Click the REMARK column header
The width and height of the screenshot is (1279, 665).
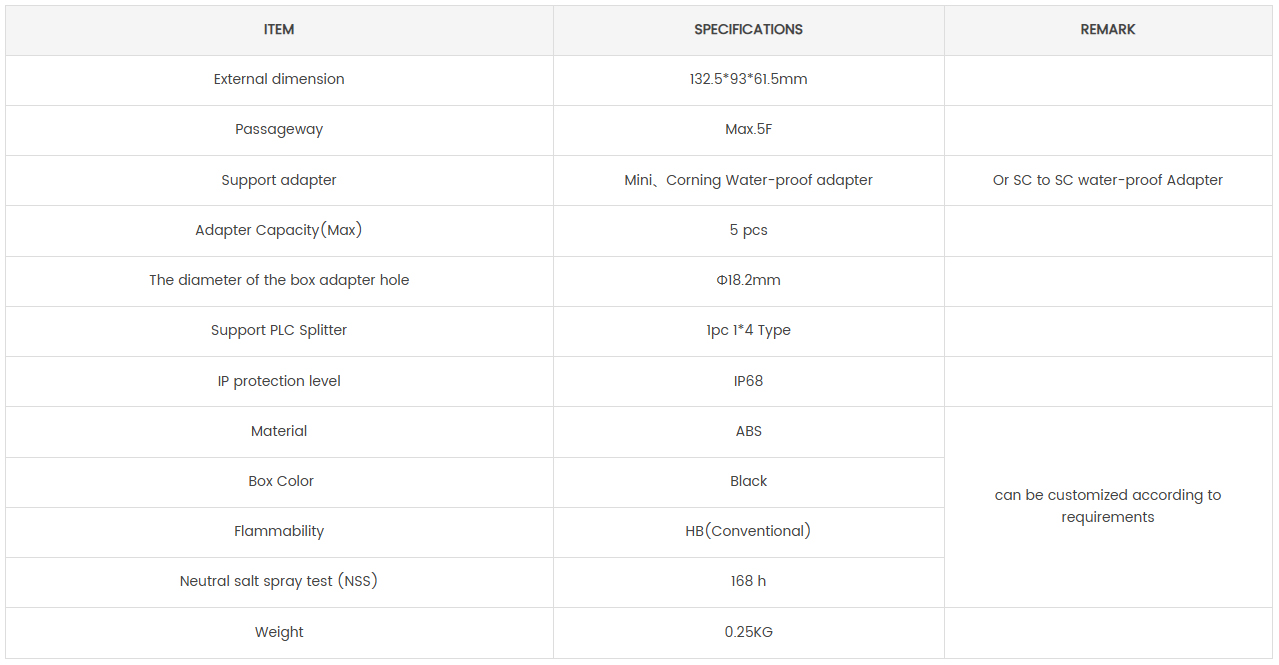point(1108,30)
